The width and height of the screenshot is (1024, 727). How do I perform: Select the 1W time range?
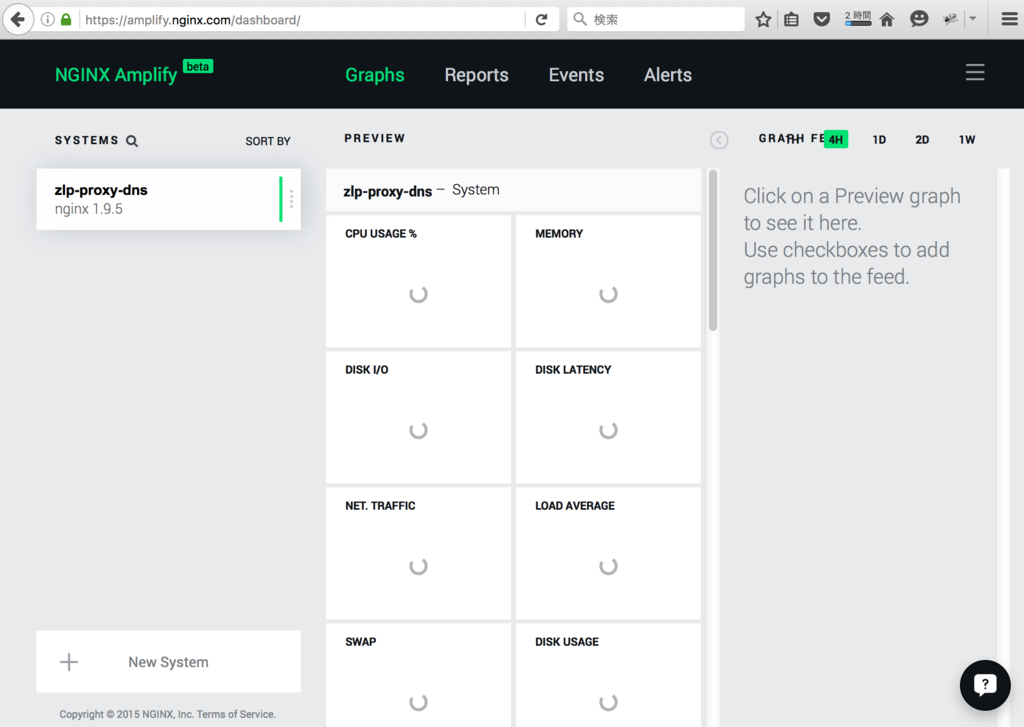click(x=967, y=140)
